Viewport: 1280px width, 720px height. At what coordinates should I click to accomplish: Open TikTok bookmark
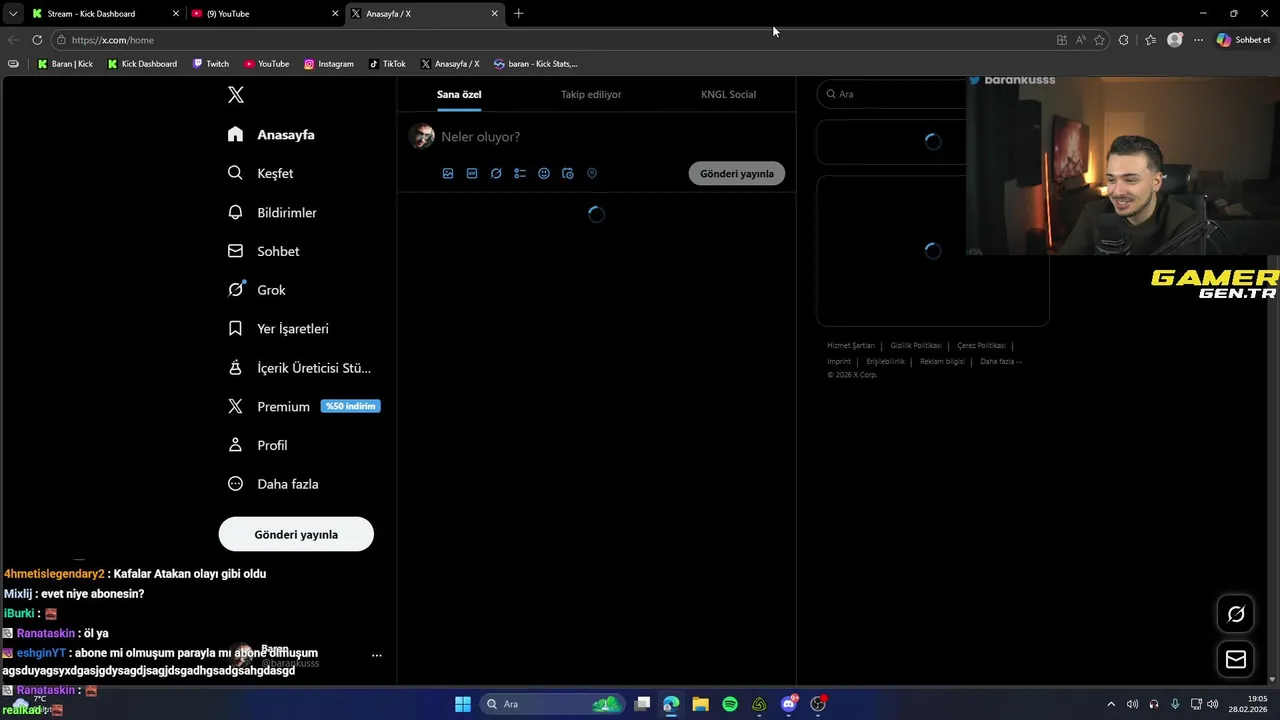[x=387, y=64]
